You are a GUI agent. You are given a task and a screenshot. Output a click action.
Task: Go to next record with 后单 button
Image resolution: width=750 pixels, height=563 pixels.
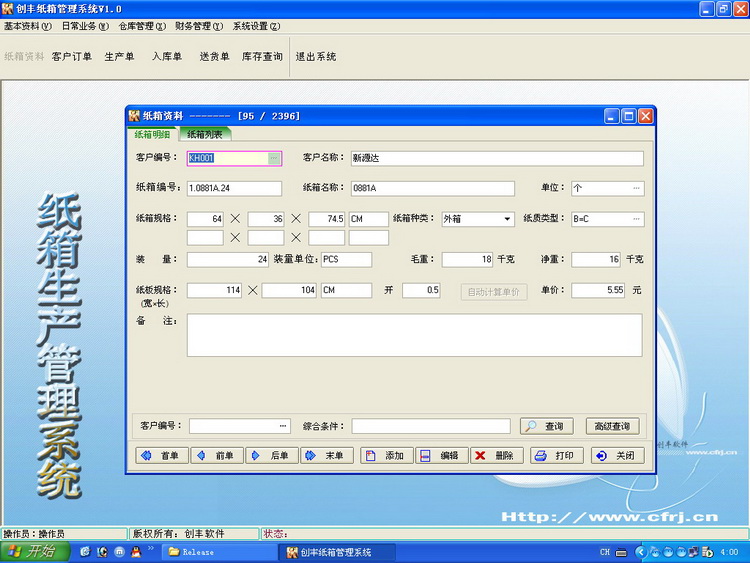(x=271, y=455)
